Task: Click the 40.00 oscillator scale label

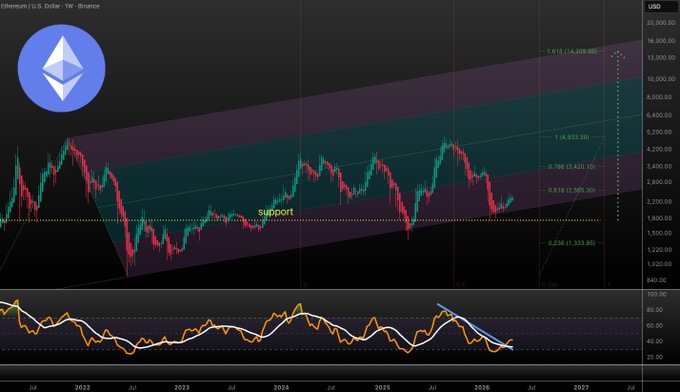Action: pos(655,341)
